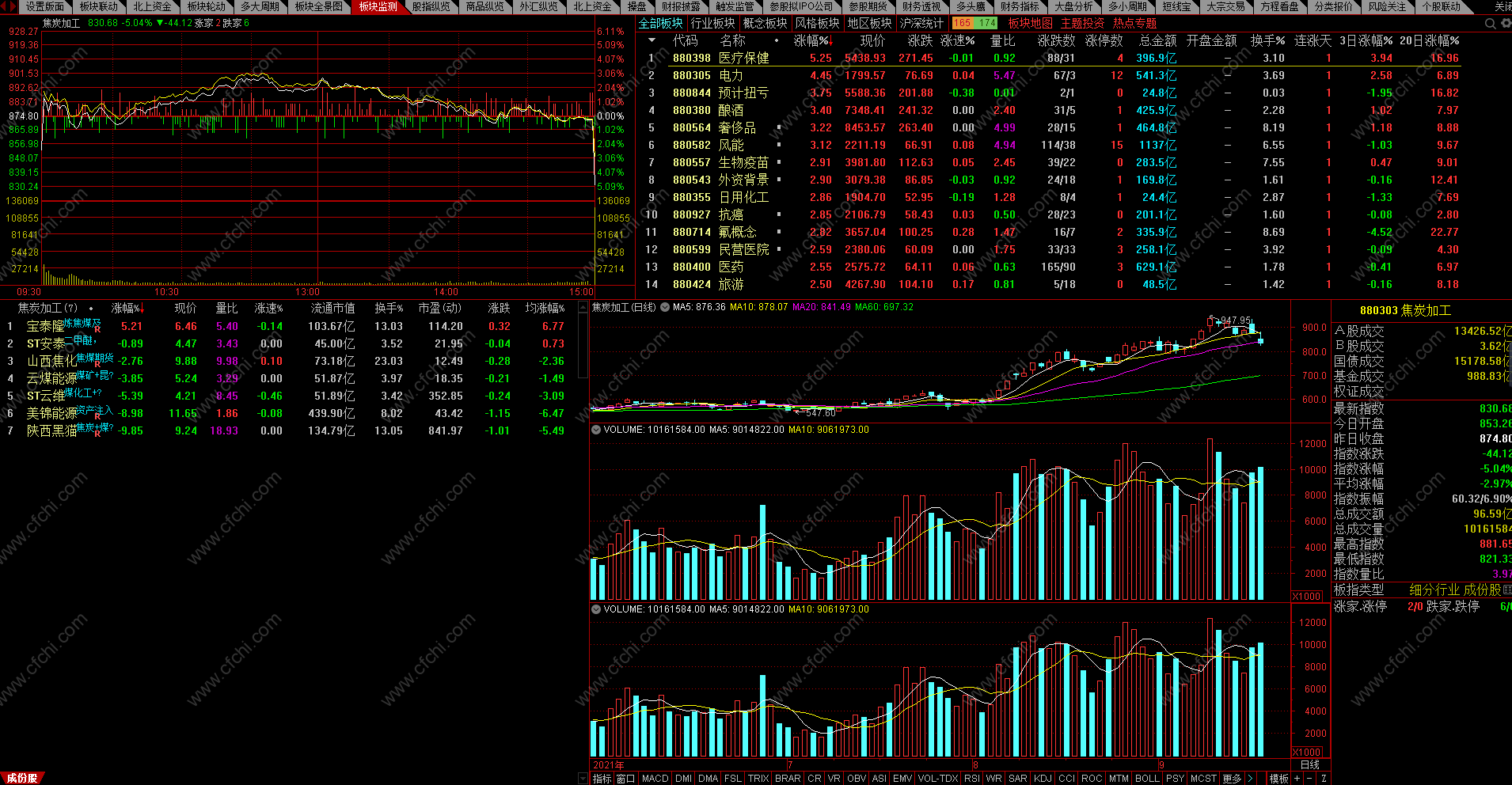
Task: Select the 概念板块 category
Action: (765, 24)
